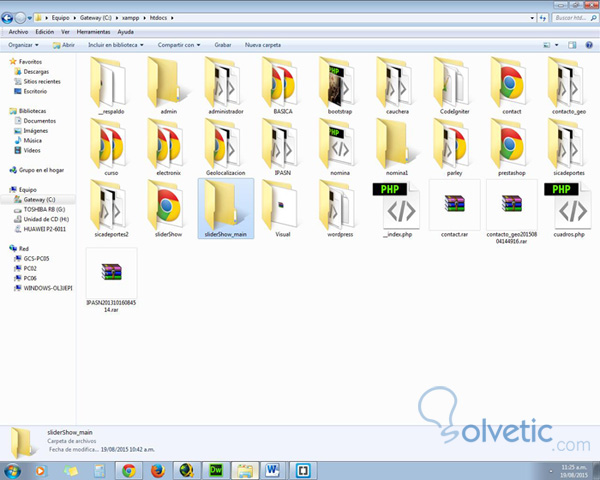Open the cauchera folder
The image size is (600, 480).
pos(397,85)
